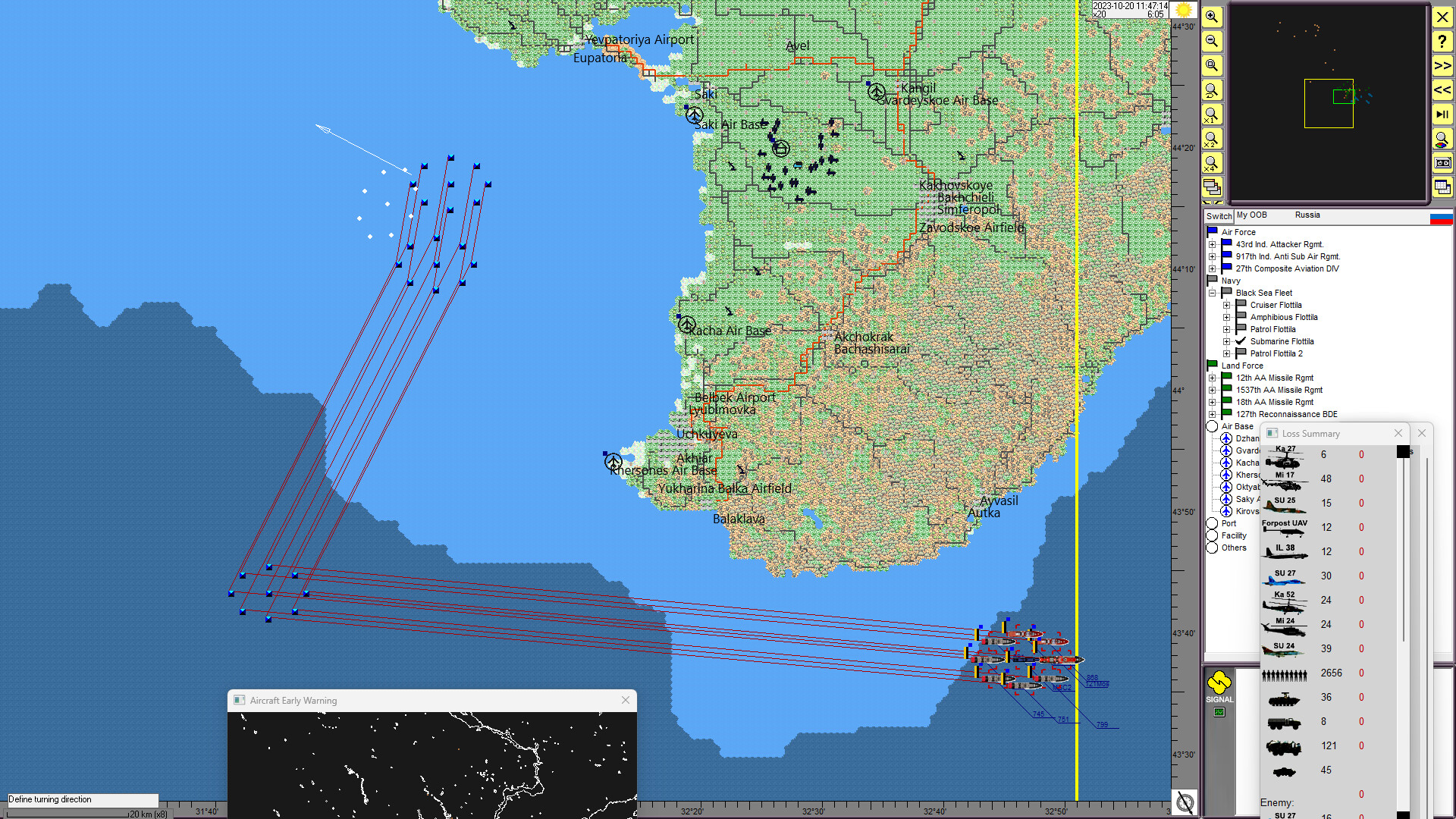1456x819 pixels.
Task: Click the Switch button above the OOB tree
Action: [x=1218, y=216]
